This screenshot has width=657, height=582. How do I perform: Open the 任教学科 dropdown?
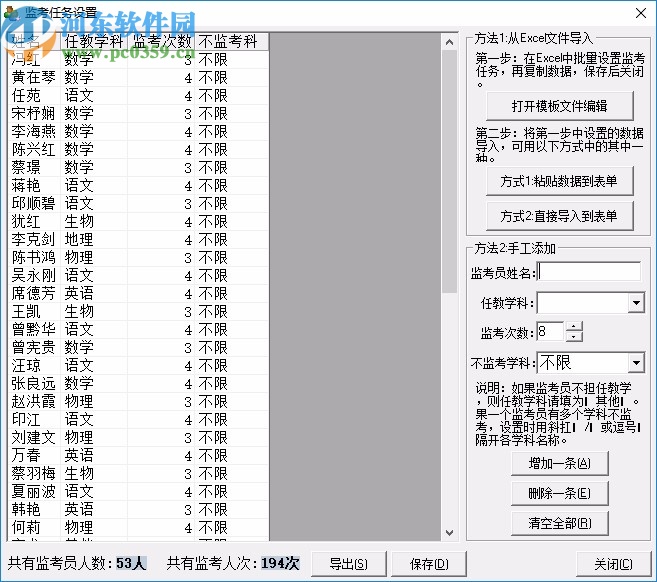[636, 303]
